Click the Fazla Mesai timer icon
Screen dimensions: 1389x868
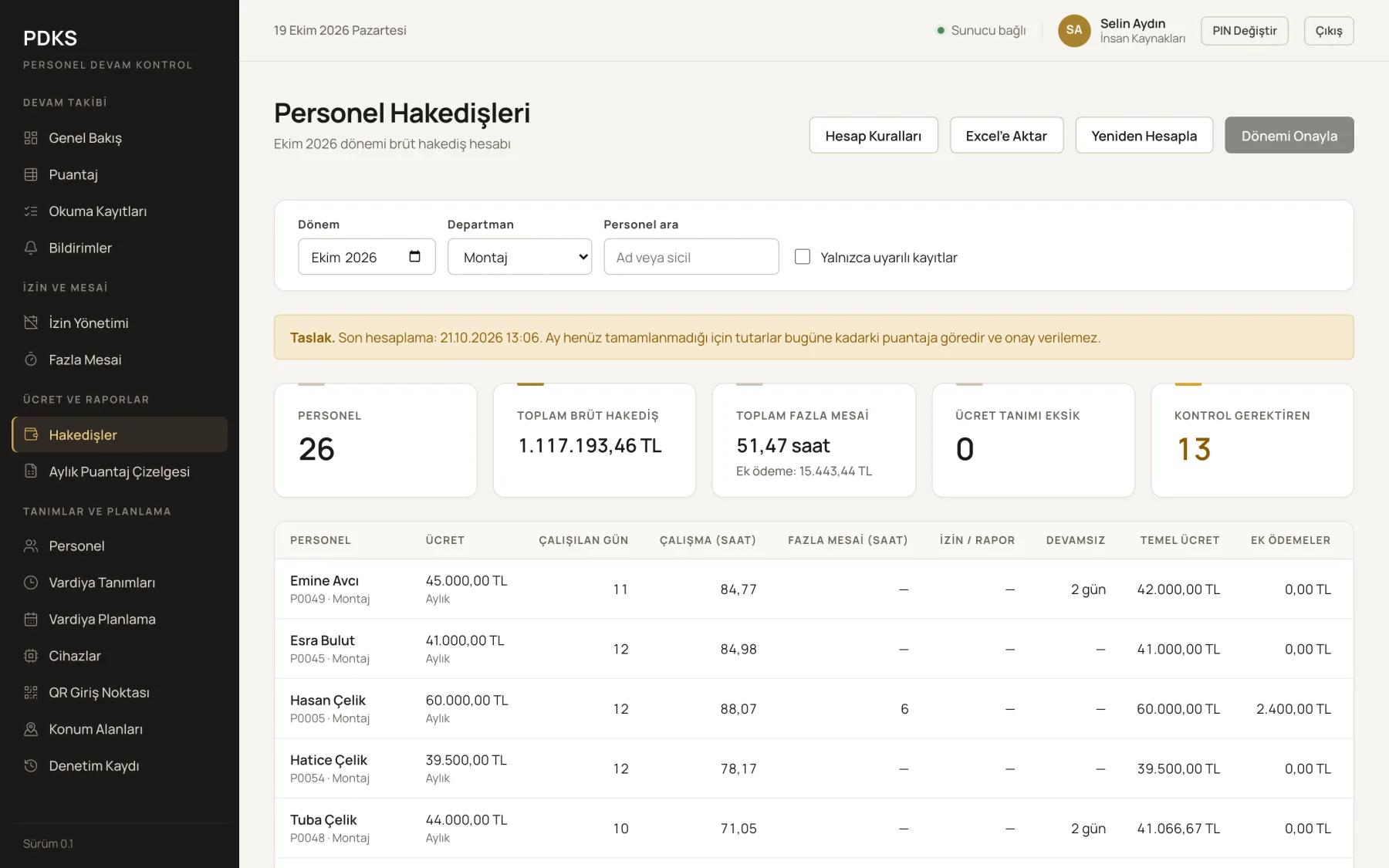(31, 360)
